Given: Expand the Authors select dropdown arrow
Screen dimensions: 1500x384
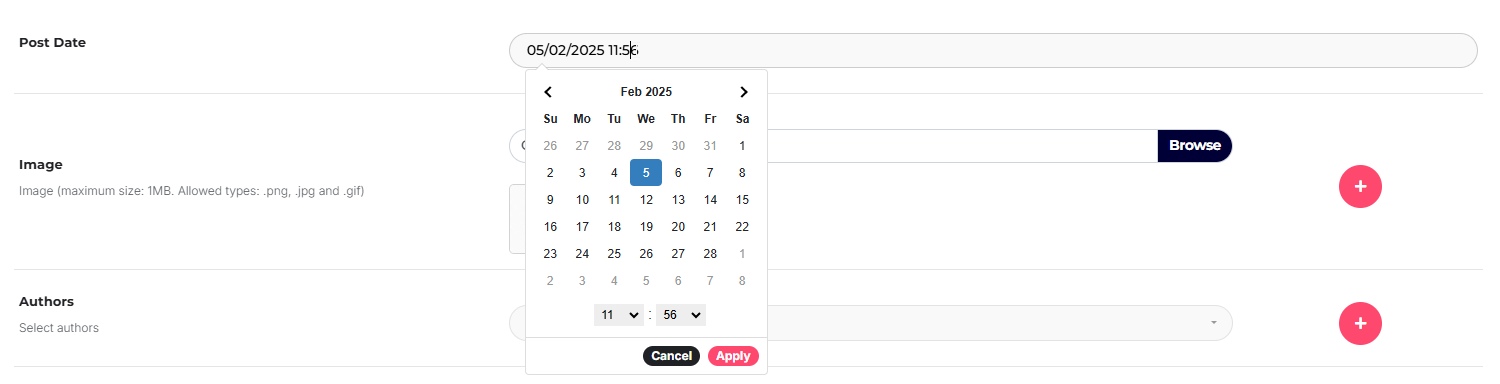Looking at the screenshot, I should 1214,323.
